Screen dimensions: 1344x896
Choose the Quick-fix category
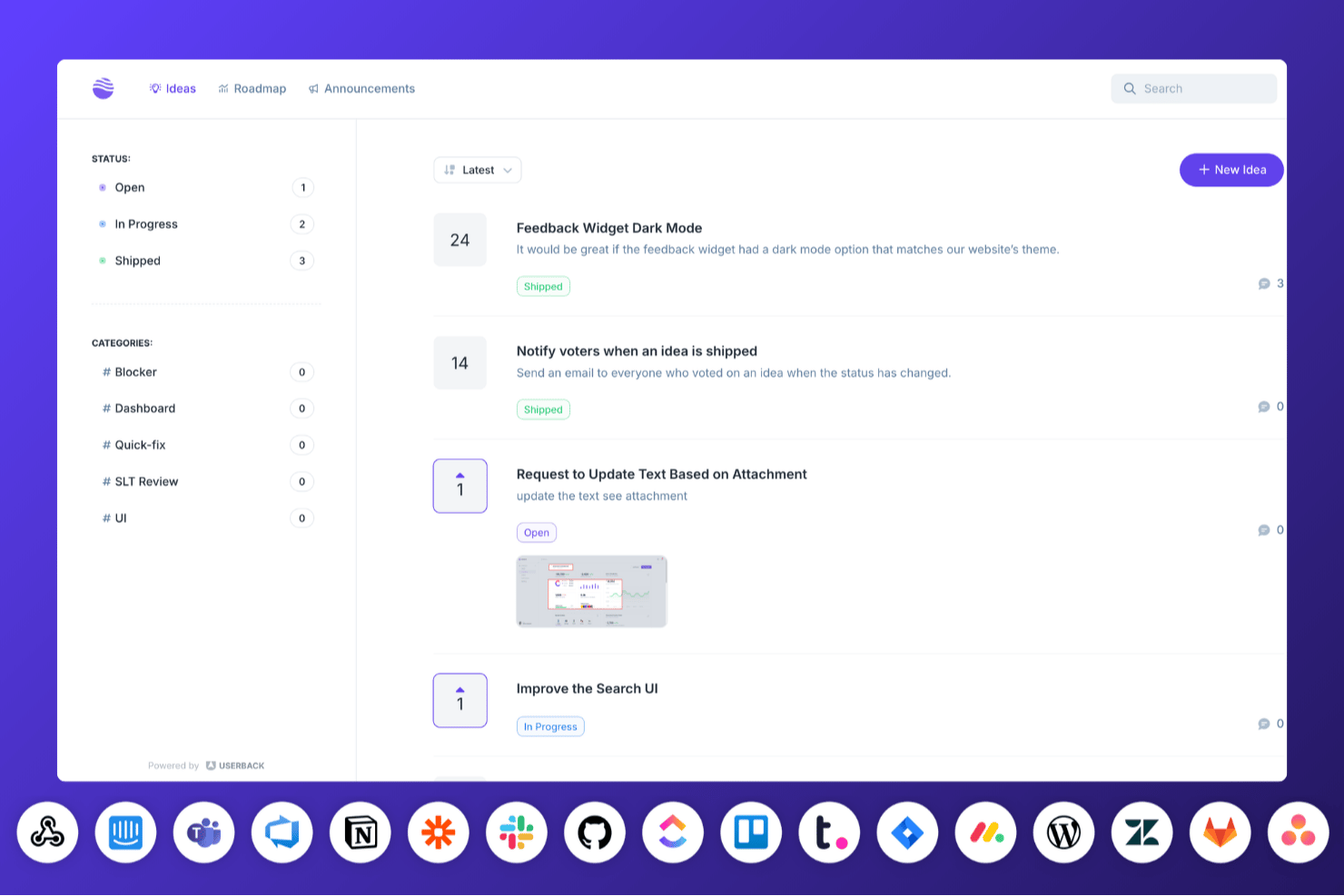[x=206, y=445]
